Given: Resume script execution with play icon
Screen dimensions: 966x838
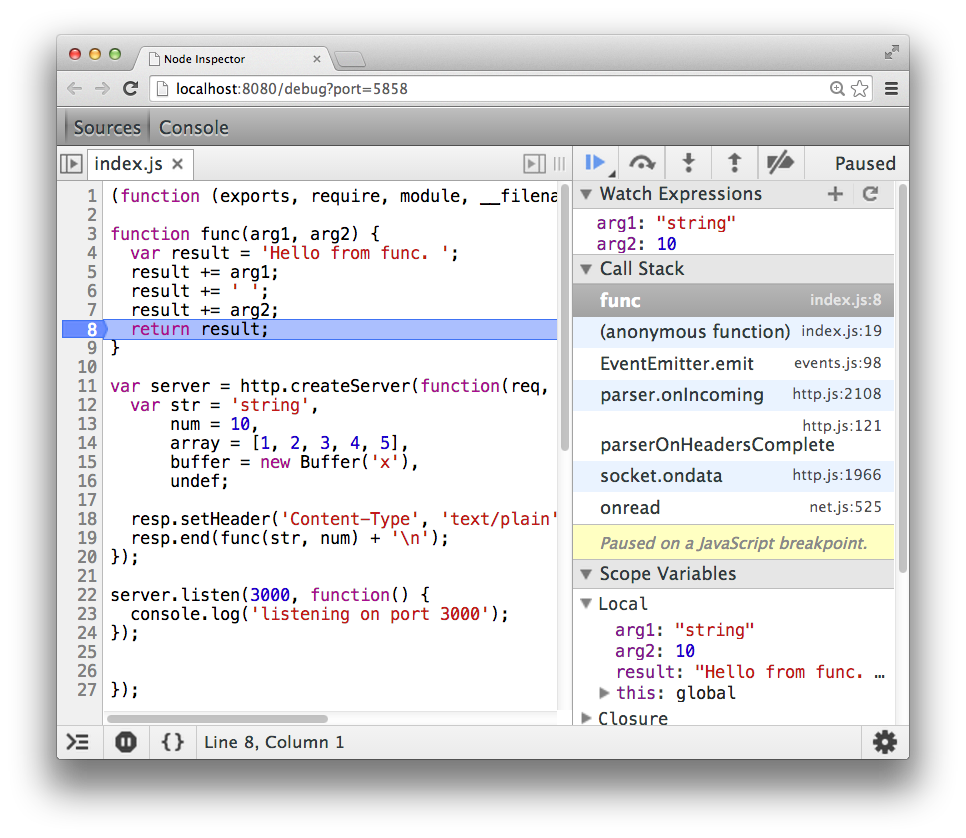Looking at the screenshot, I should tap(595, 163).
